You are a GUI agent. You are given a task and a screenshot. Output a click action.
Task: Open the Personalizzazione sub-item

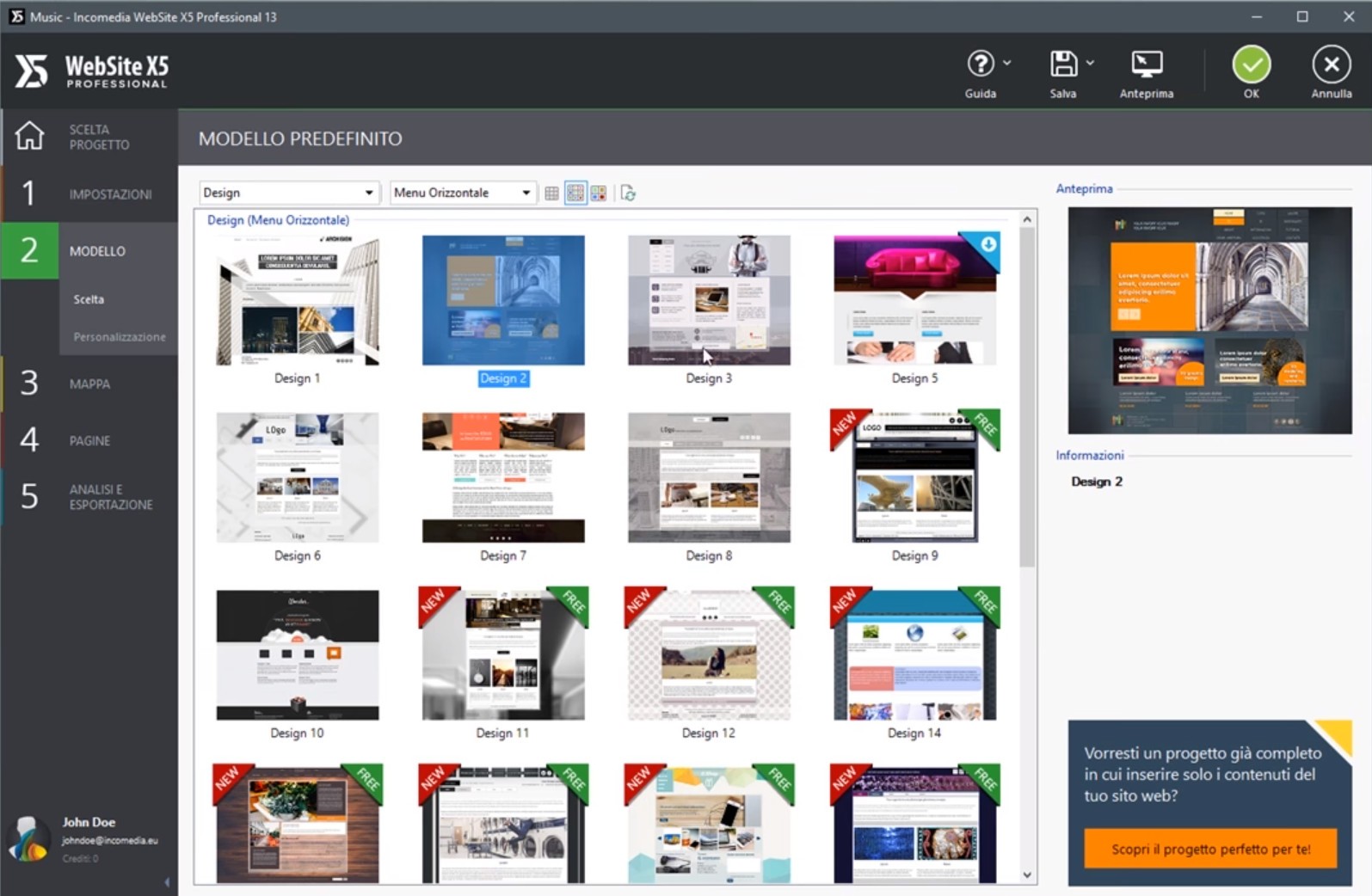(119, 337)
